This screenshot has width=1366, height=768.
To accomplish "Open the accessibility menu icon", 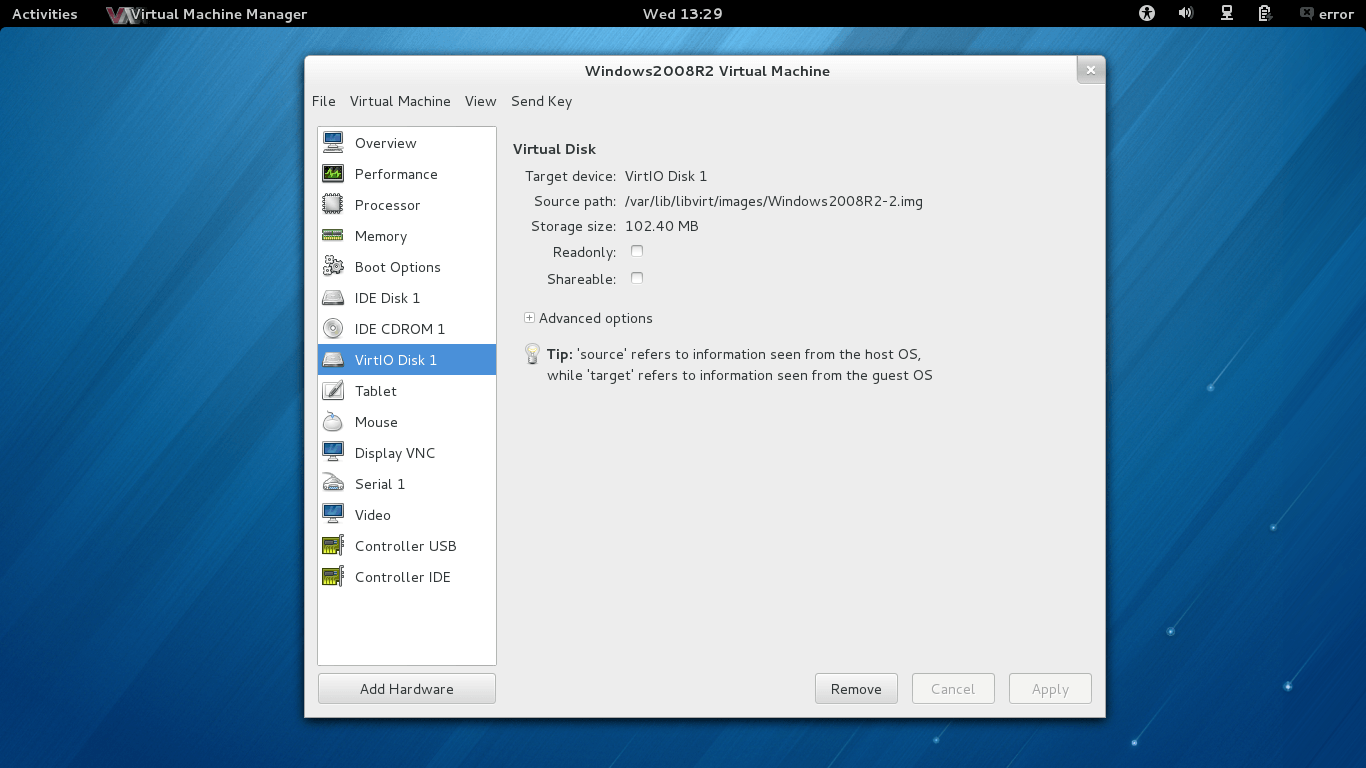I will click(x=1147, y=14).
